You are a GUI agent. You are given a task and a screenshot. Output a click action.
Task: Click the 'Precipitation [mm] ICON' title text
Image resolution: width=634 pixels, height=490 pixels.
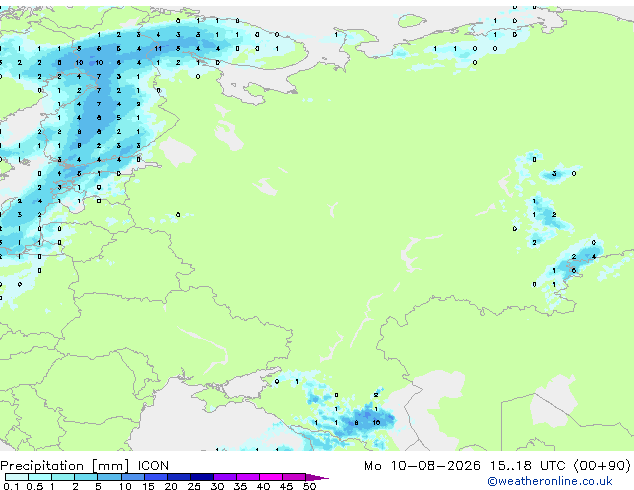[x=84, y=466]
